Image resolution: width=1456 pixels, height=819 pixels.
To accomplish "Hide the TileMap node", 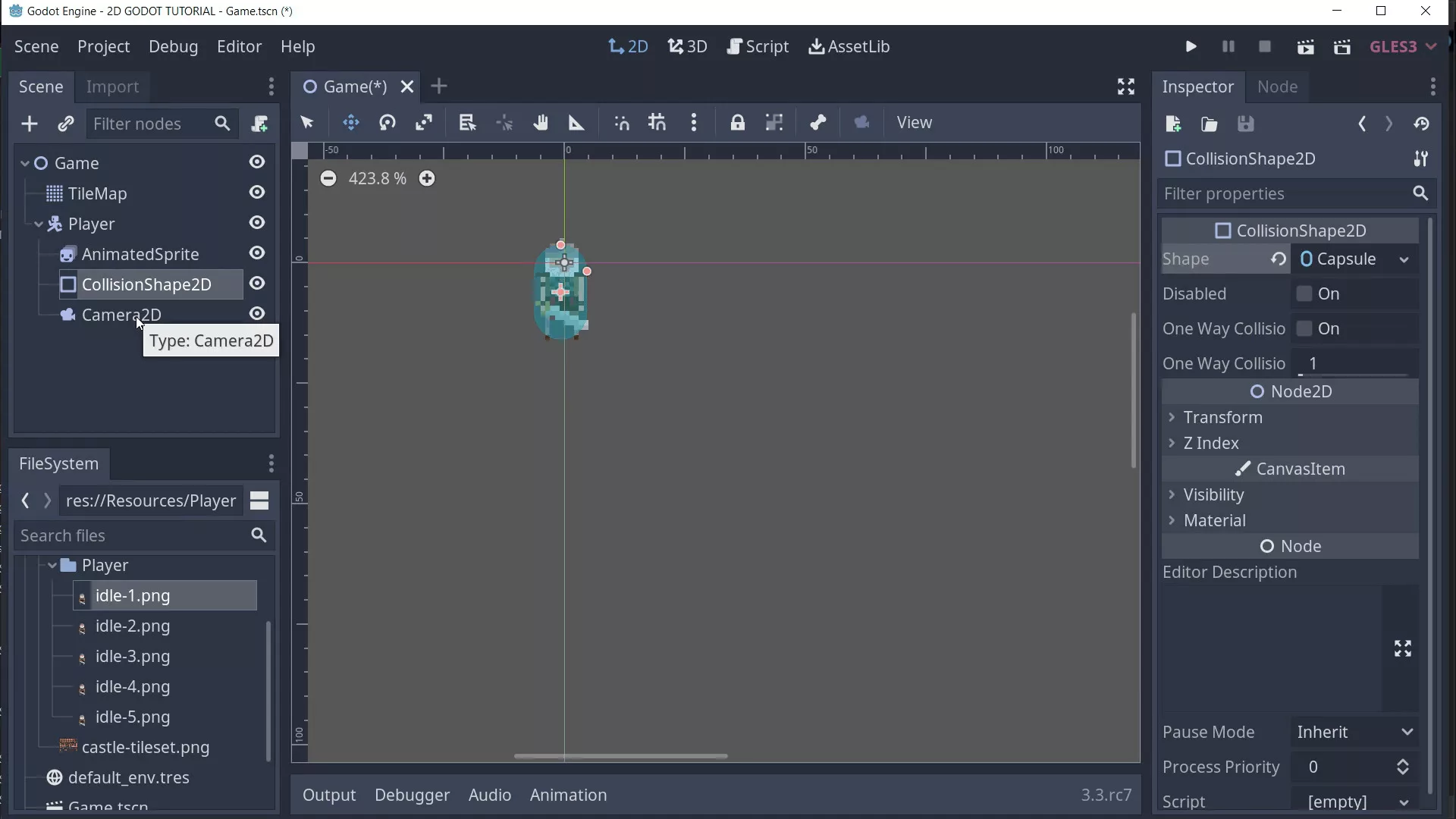I will (x=257, y=193).
